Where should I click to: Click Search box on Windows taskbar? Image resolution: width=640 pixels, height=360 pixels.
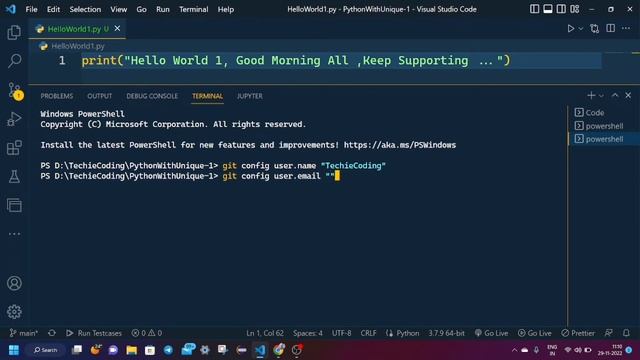coord(45,350)
